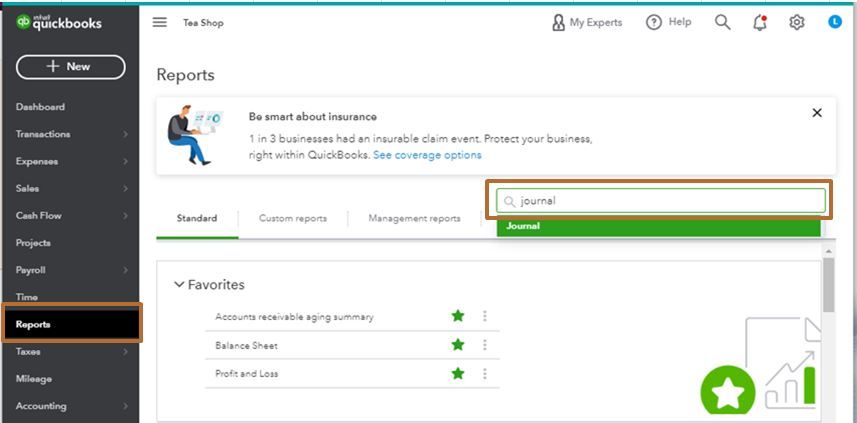Open My Experts
The width and height of the screenshot is (857, 423).
click(x=587, y=22)
